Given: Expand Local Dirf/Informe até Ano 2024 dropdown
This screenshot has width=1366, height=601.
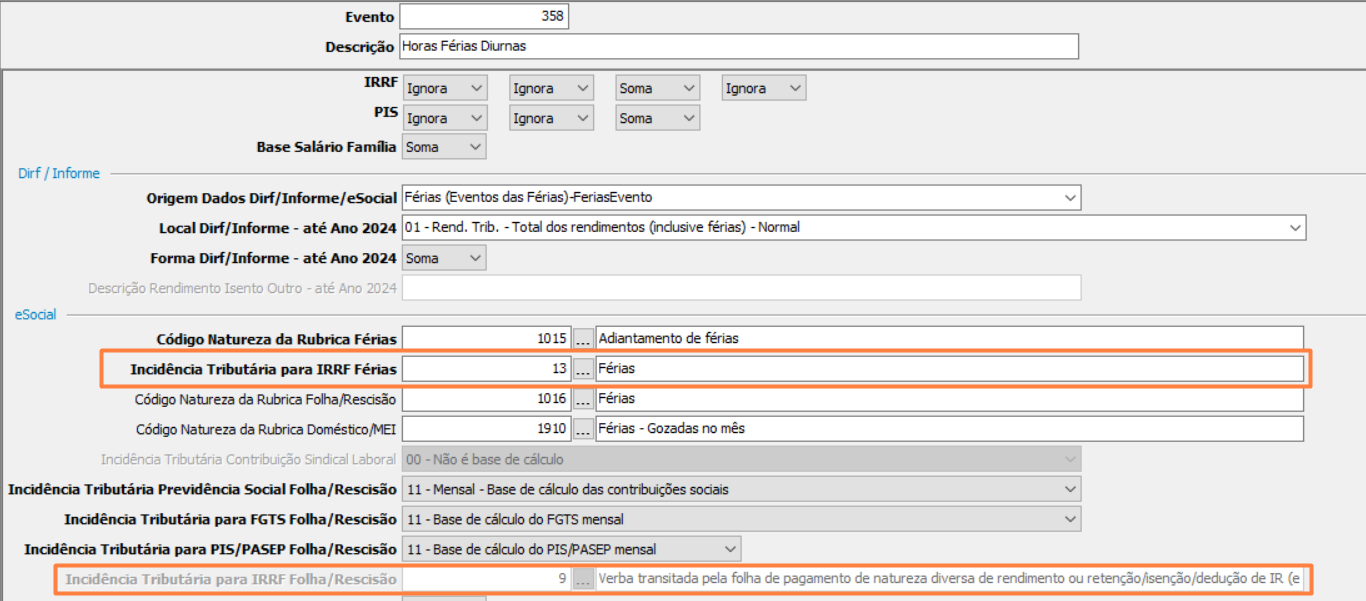Looking at the screenshot, I should 853,227.
